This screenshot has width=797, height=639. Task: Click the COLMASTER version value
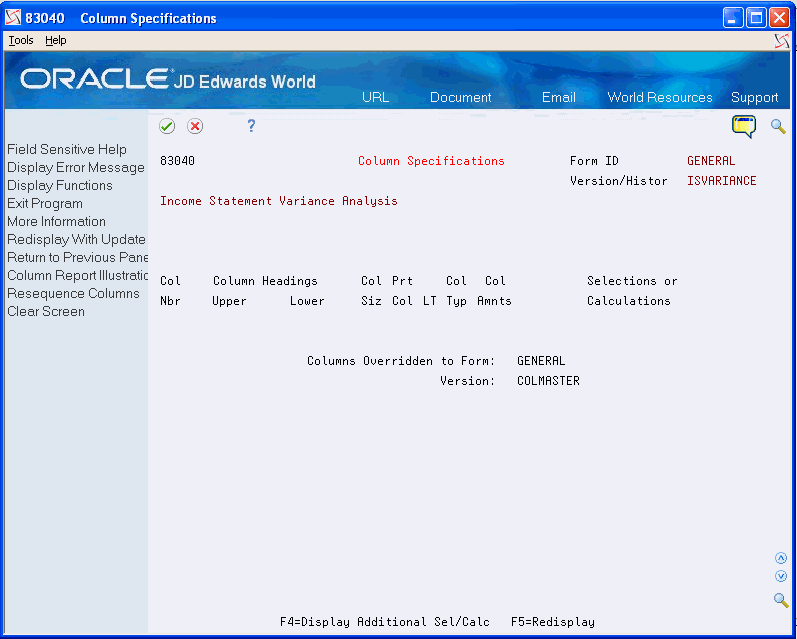coord(548,381)
